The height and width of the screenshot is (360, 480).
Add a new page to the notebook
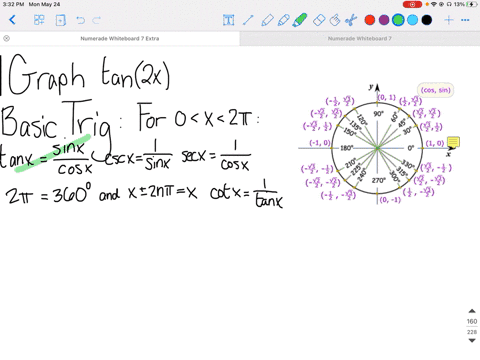(60, 20)
